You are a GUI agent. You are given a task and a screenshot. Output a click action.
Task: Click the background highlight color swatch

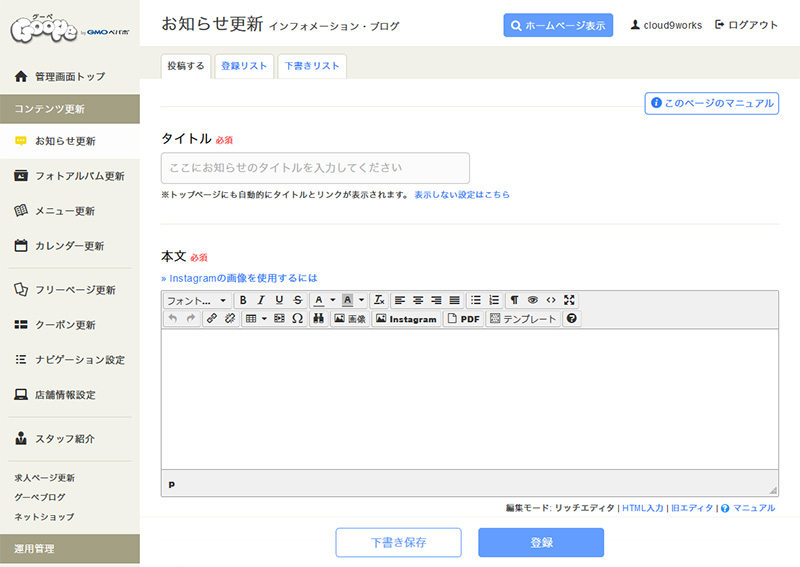347,300
